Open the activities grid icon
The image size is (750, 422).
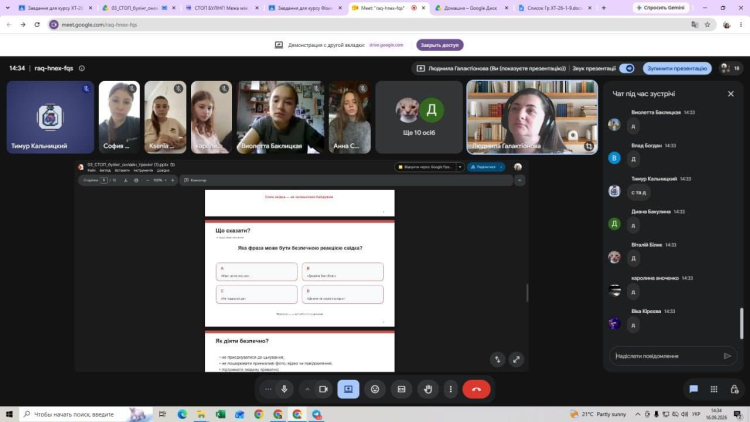coord(714,389)
